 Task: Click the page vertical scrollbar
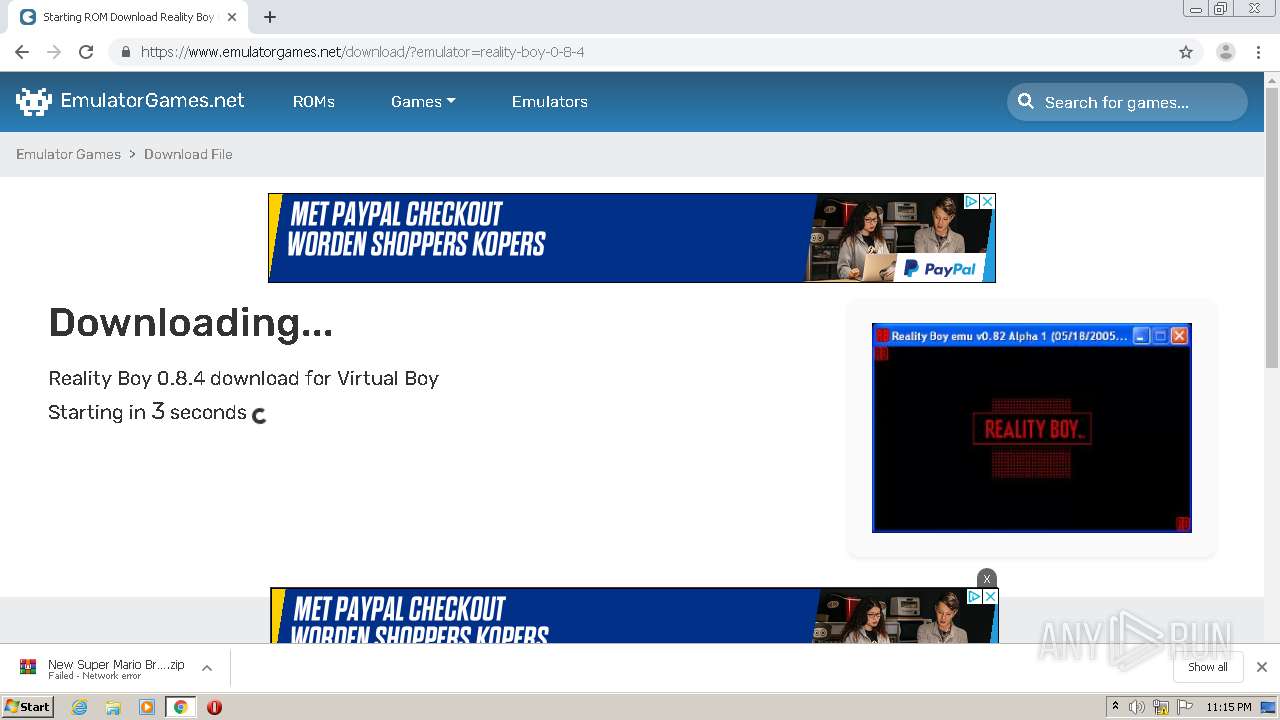pos(1272,228)
